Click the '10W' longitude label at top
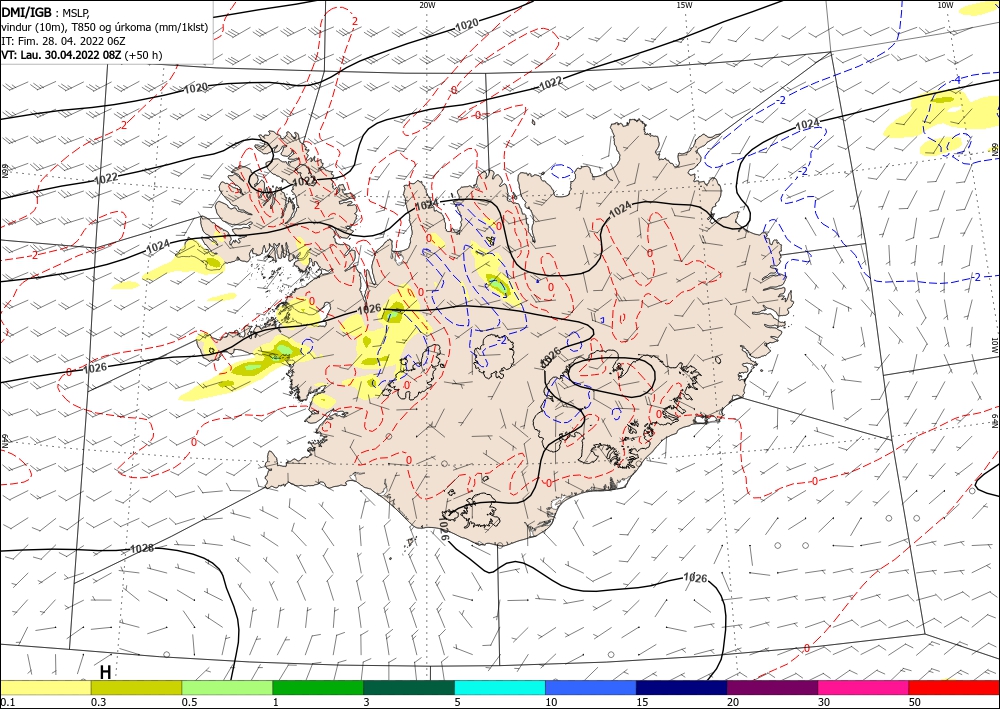The image size is (1000, 709). point(945,5)
